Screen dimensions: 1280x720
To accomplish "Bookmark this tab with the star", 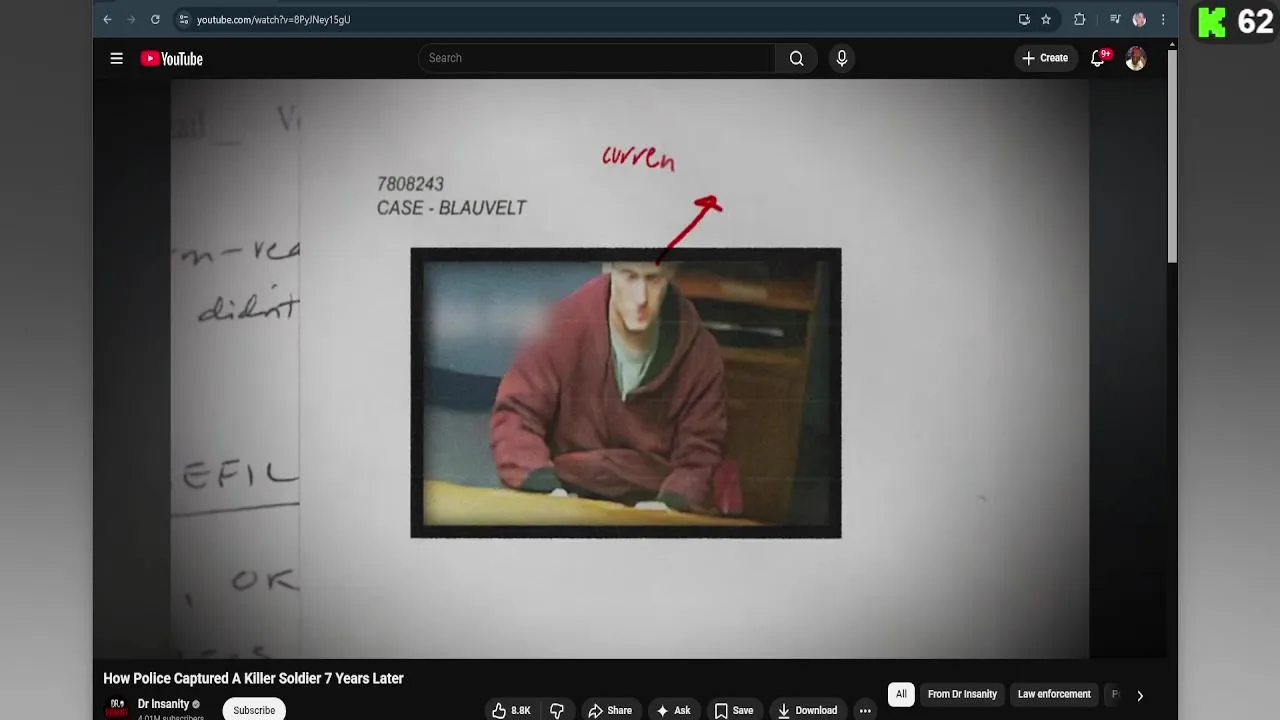I will [x=1046, y=19].
